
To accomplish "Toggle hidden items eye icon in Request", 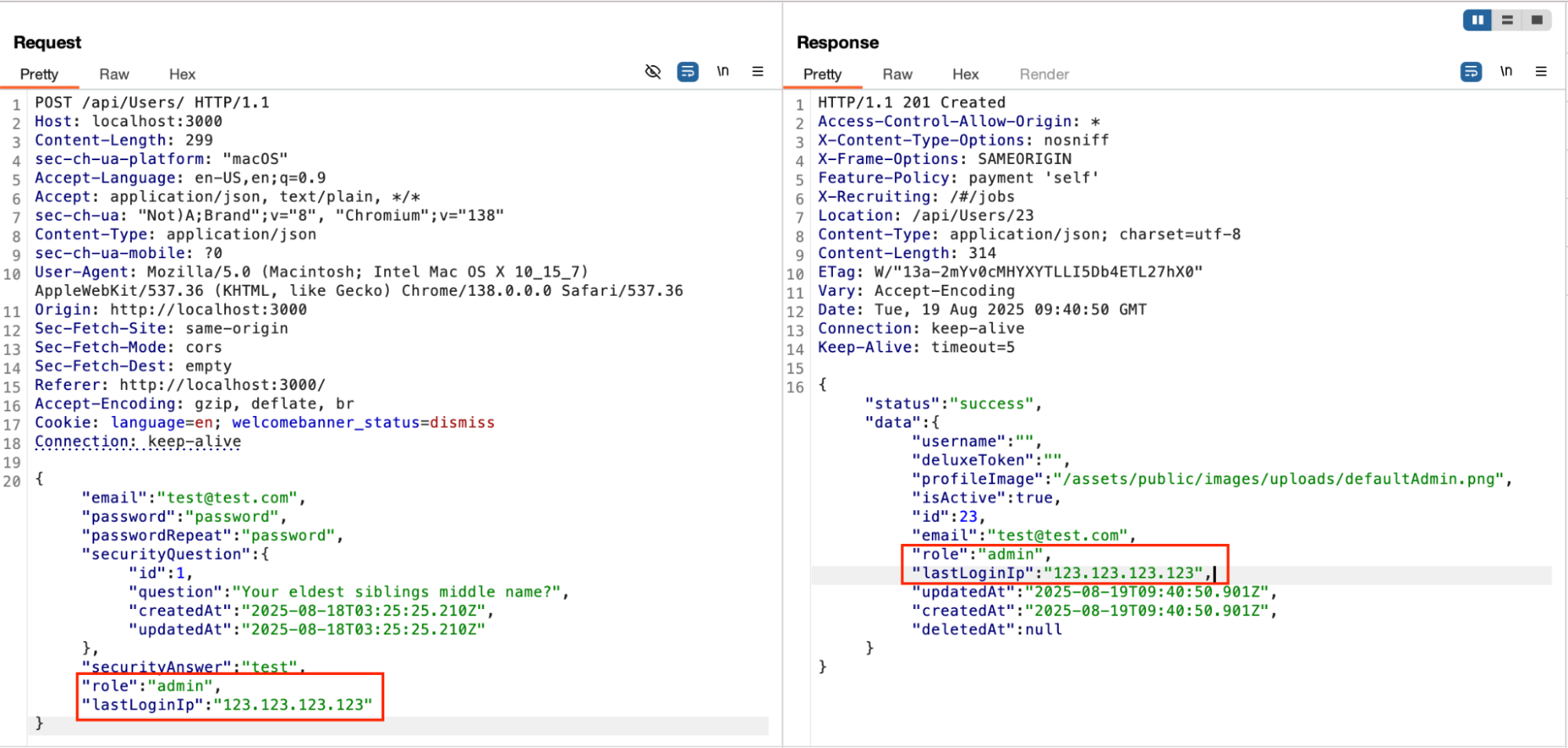I will tap(653, 72).
